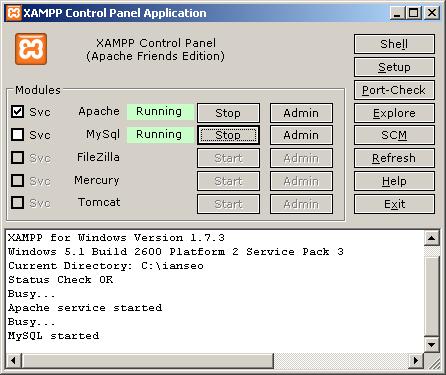This screenshot has width=446, height=375.
Task: Click horizontal scrollbar left arrow
Action: pyautogui.click(x=13, y=361)
